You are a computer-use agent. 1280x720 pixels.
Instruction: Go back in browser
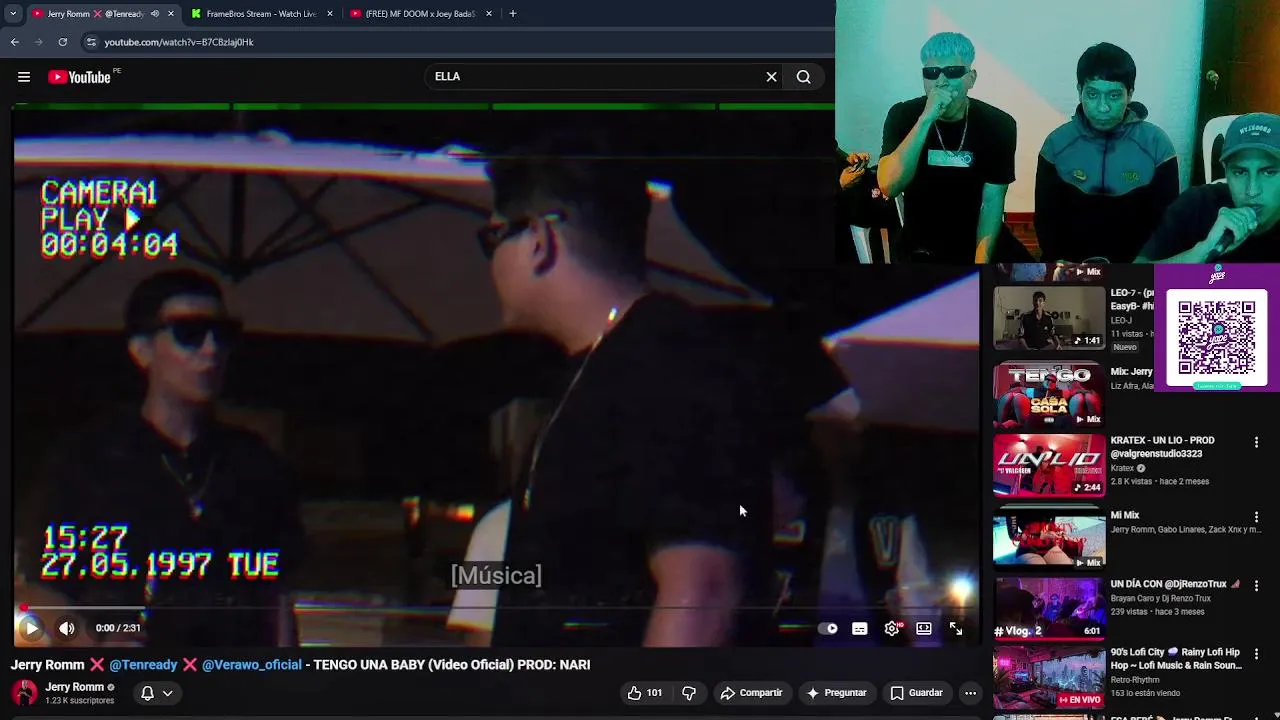pos(15,42)
